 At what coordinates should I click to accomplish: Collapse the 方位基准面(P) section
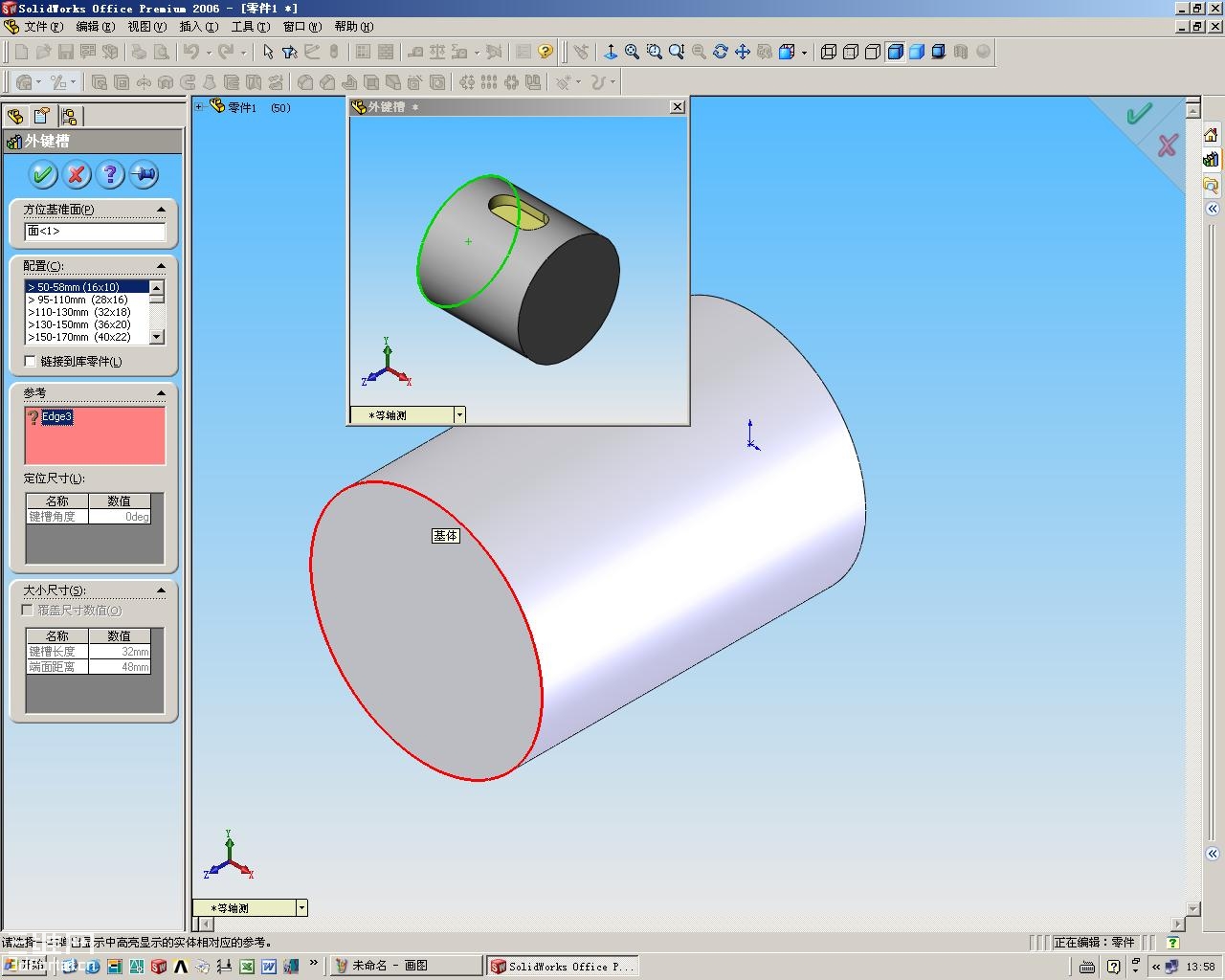pos(161,210)
